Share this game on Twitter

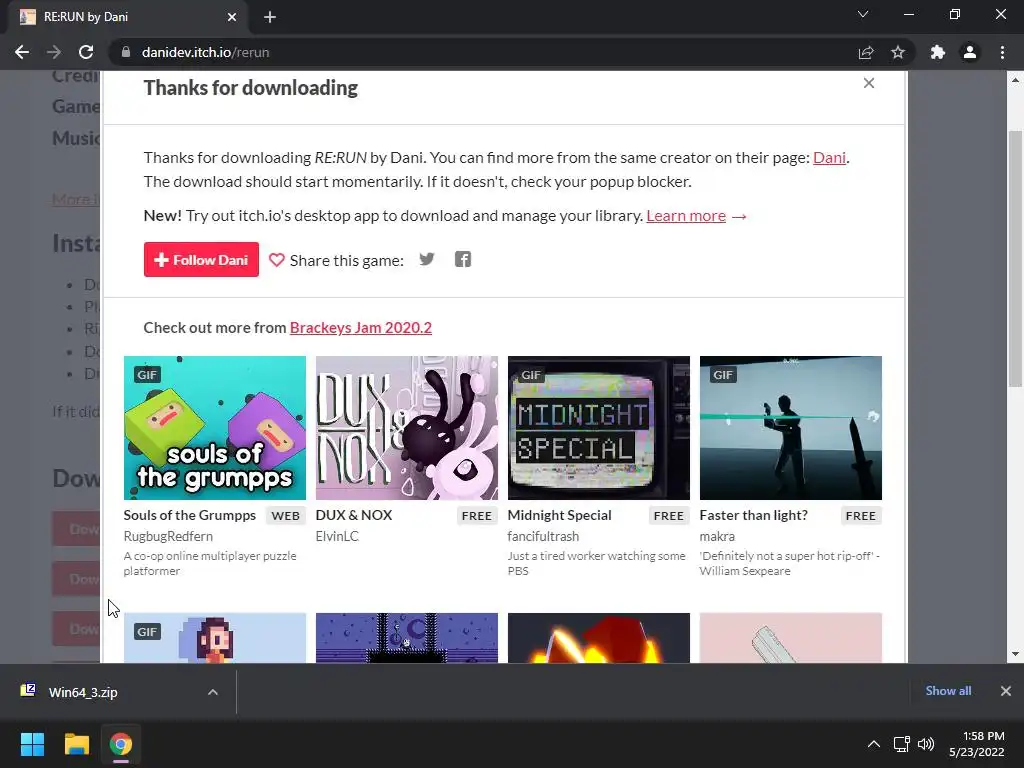tap(427, 259)
